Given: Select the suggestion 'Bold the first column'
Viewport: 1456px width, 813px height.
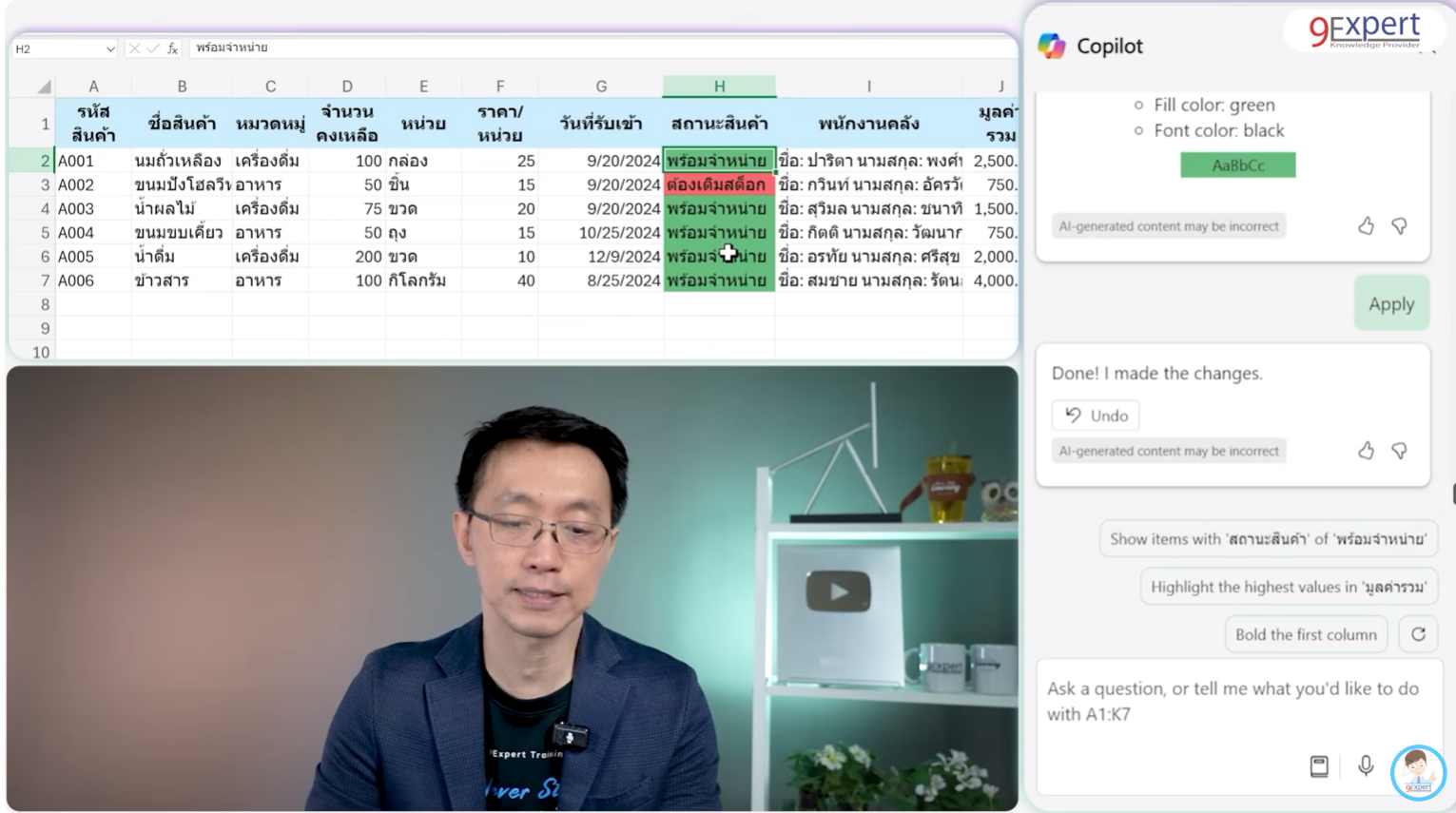Looking at the screenshot, I should [x=1306, y=633].
